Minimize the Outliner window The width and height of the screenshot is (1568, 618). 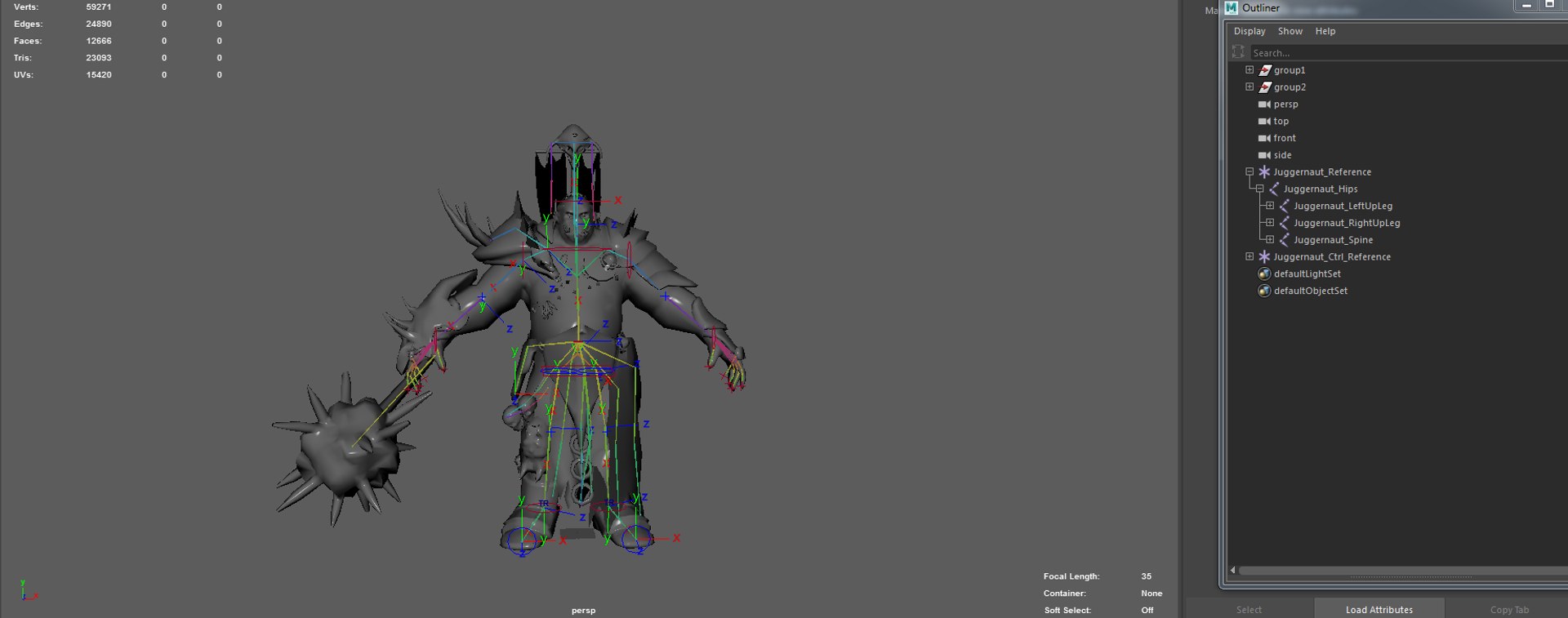[x=1526, y=6]
